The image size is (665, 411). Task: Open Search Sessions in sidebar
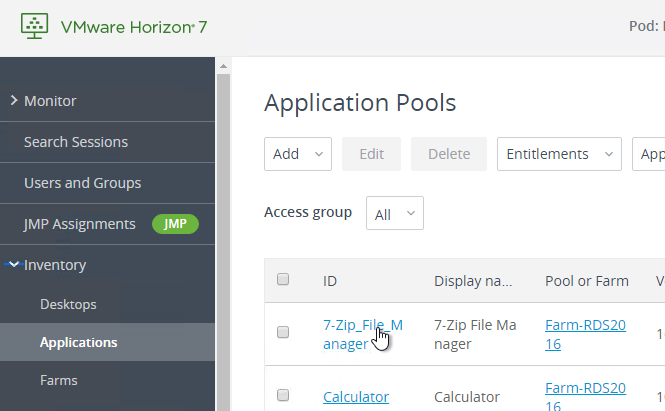pyautogui.click(x=76, y=142)
